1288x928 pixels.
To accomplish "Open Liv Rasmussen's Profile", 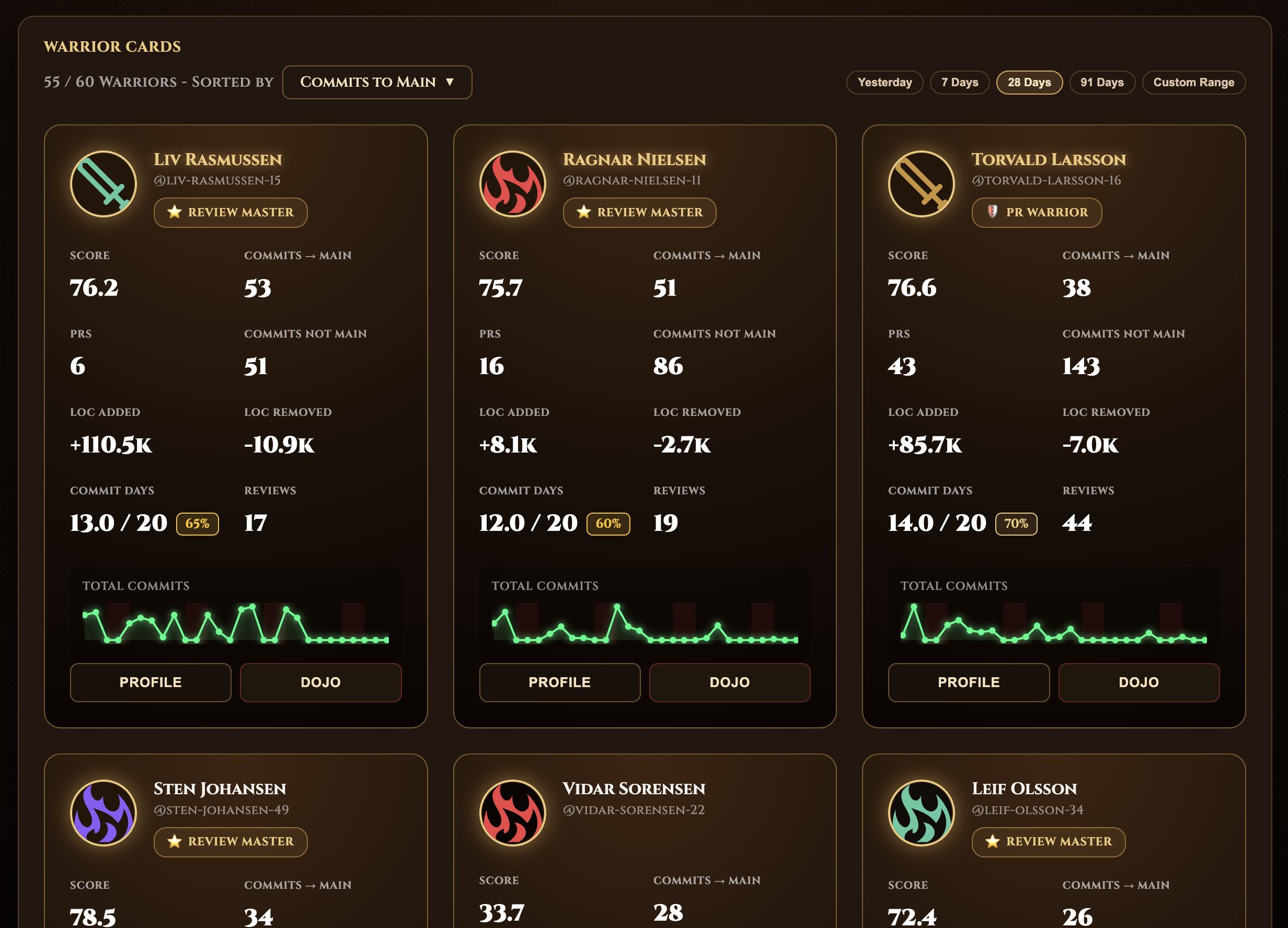I will pos(150,682).
